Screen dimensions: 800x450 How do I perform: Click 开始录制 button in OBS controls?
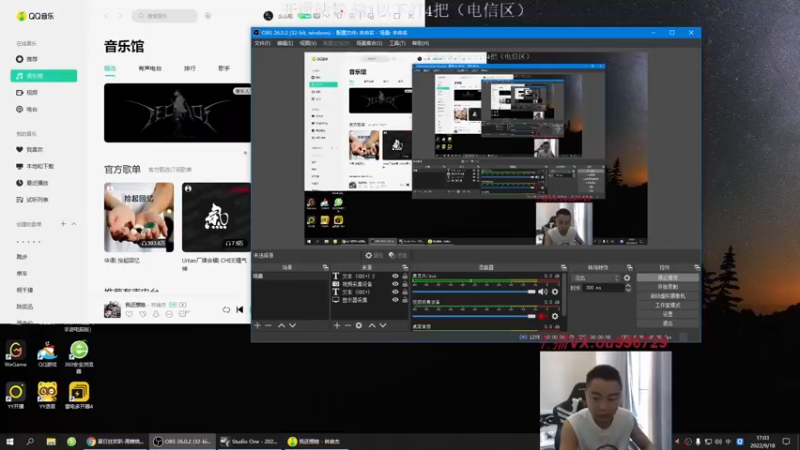[667, 287]
